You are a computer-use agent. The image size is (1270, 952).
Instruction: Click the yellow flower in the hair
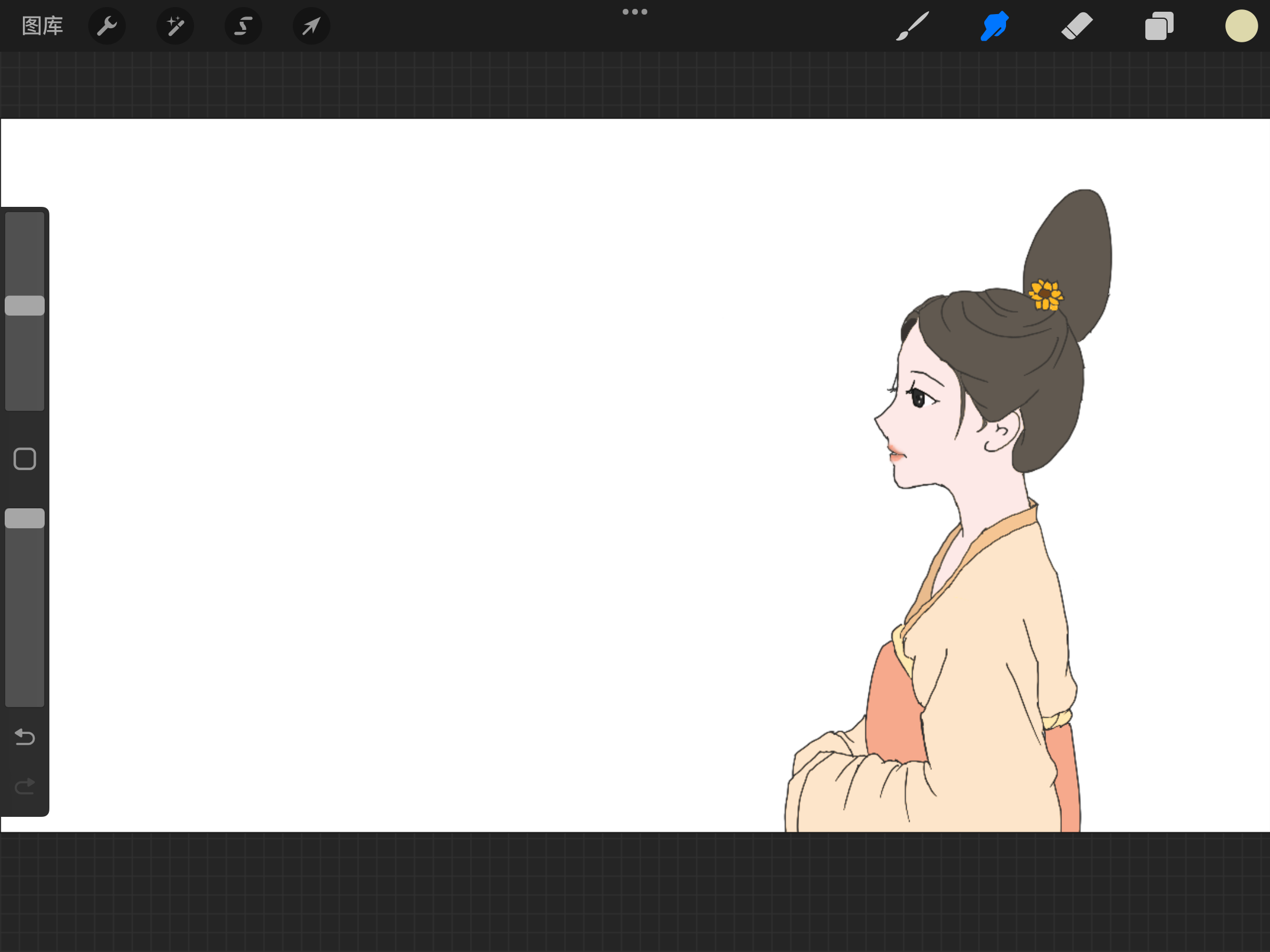tap(1046, 294)
